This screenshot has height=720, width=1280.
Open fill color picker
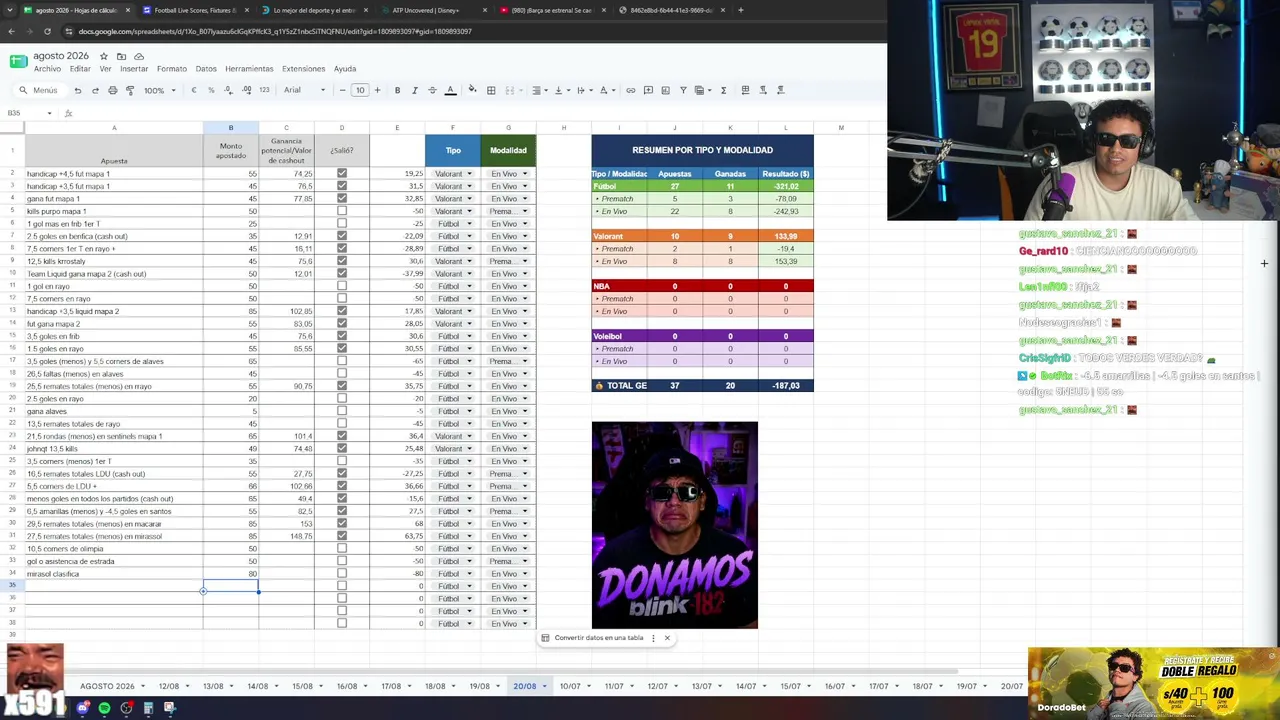[472, 90]
